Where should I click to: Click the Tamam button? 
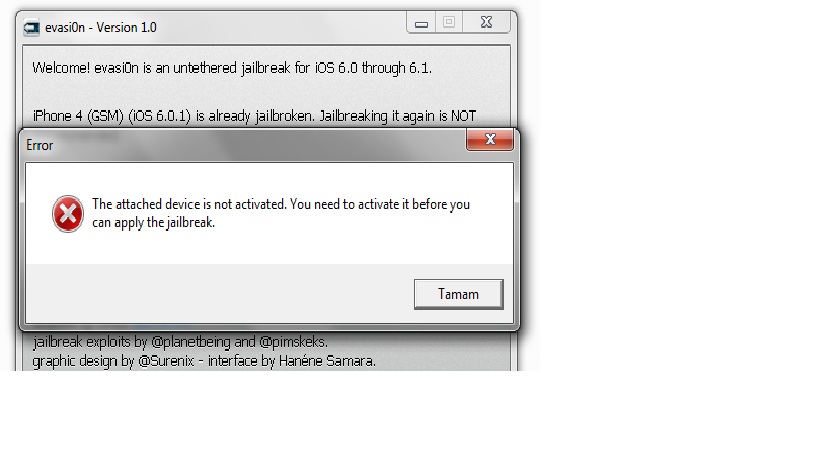coord(459,294)
